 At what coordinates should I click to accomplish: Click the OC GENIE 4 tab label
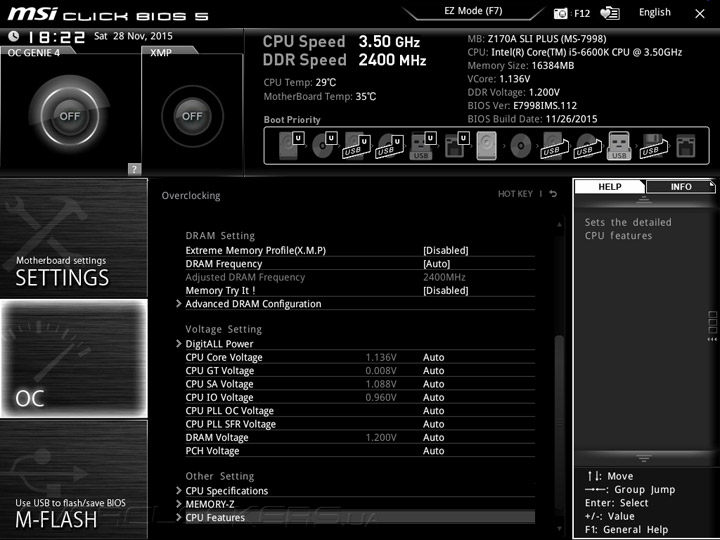pyautogui.click(x=34, y=52)
